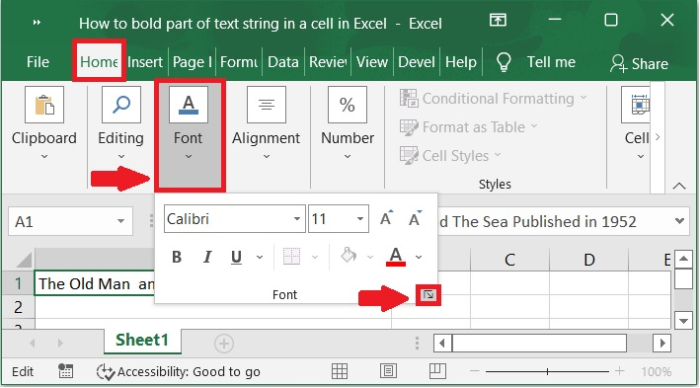
Task: Click the Tell me lightbulb icon
Action: 504,62
